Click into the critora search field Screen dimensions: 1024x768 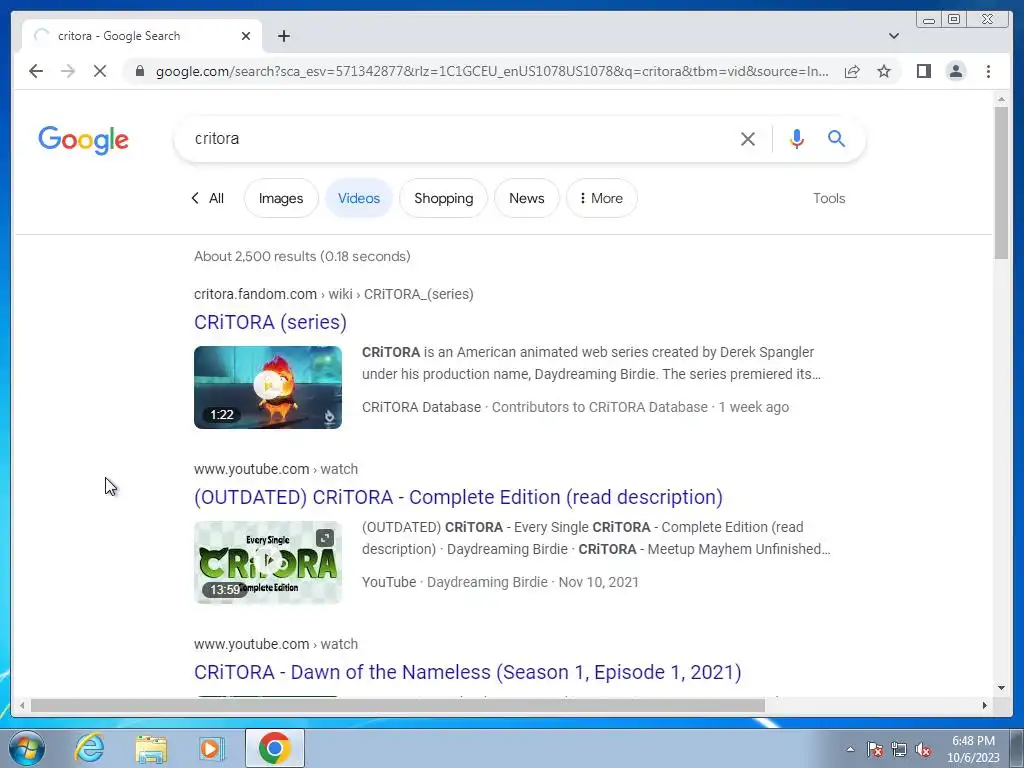coord(457,138)
